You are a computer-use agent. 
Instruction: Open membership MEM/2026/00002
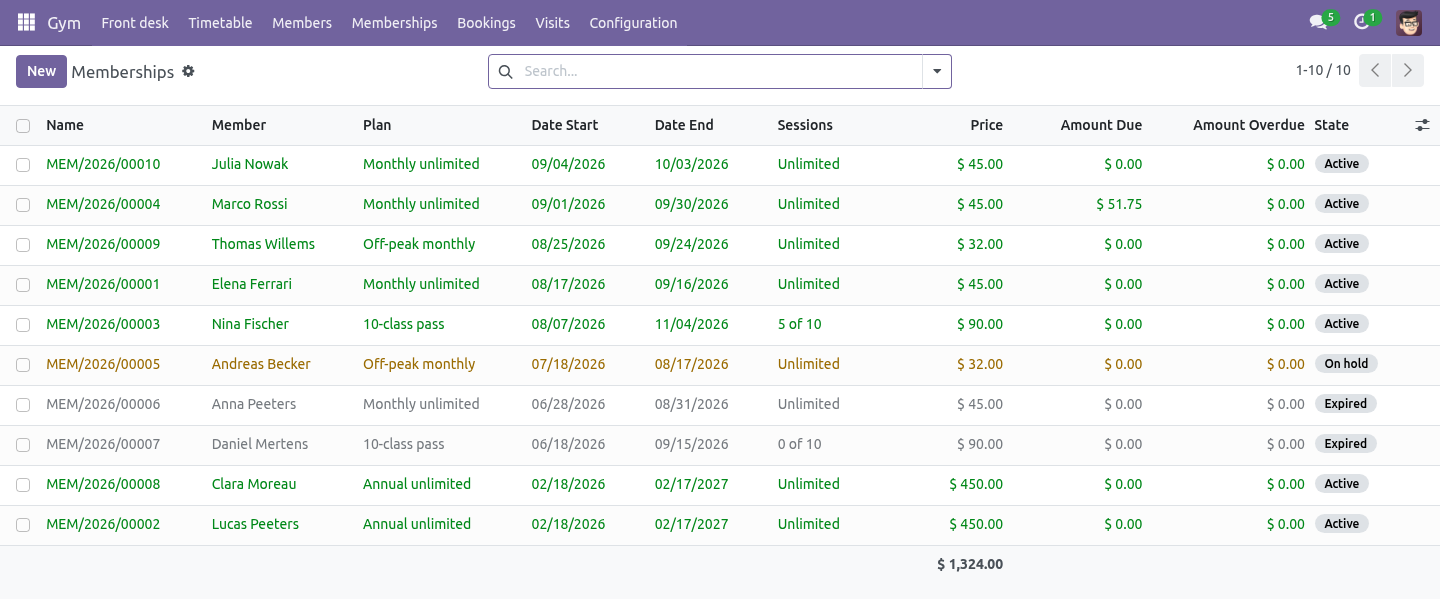[x=103, y=524]
